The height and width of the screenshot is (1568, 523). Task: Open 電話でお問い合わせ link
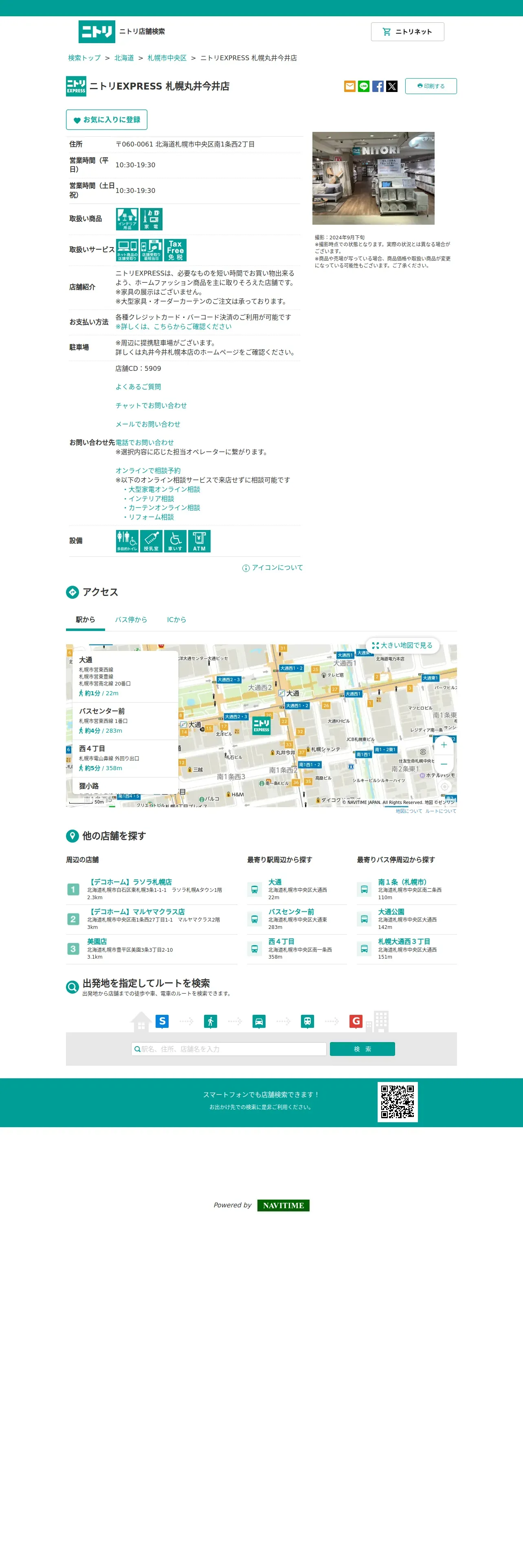pyautogui.click(x=145, y=442)
